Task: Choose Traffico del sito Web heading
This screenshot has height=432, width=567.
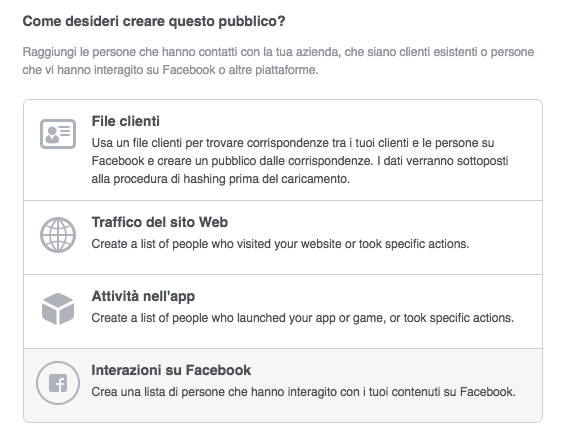Action: 159,222
